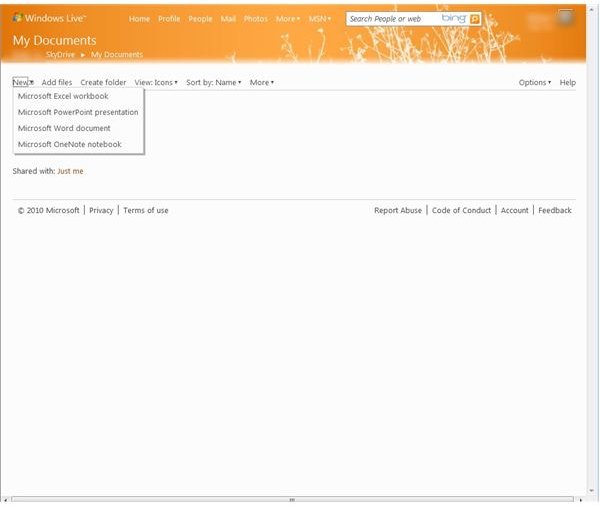Click the scroll right arrow
Viewport: 600px width, 505px height.
(580, 500)
